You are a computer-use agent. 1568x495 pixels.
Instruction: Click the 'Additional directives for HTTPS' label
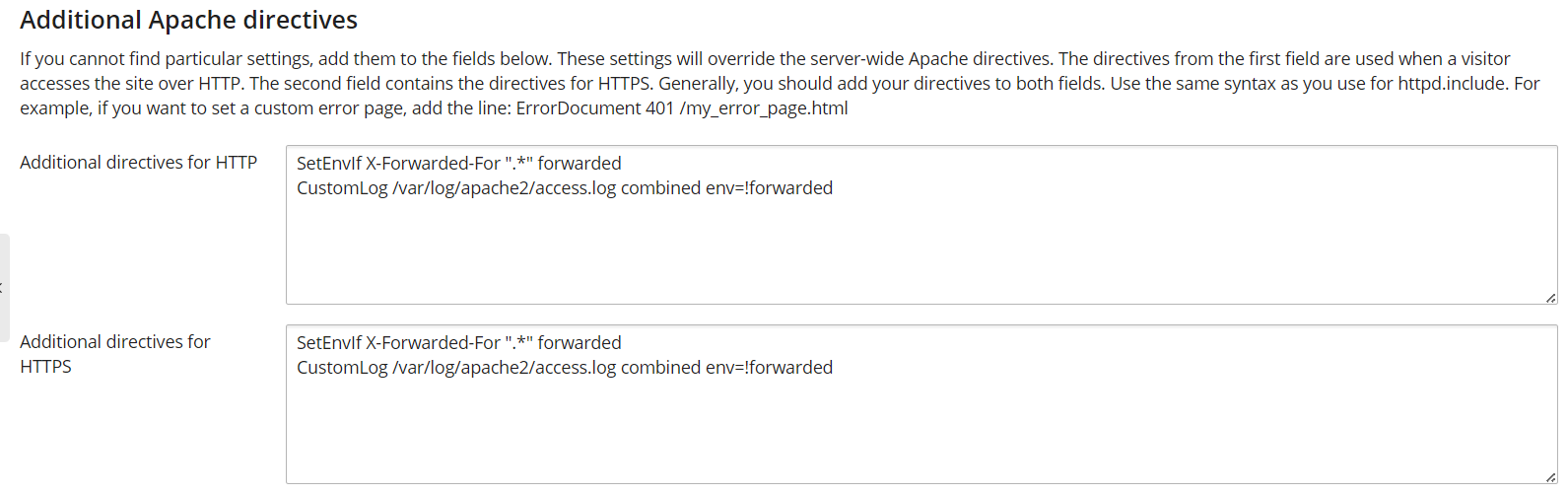115,354
